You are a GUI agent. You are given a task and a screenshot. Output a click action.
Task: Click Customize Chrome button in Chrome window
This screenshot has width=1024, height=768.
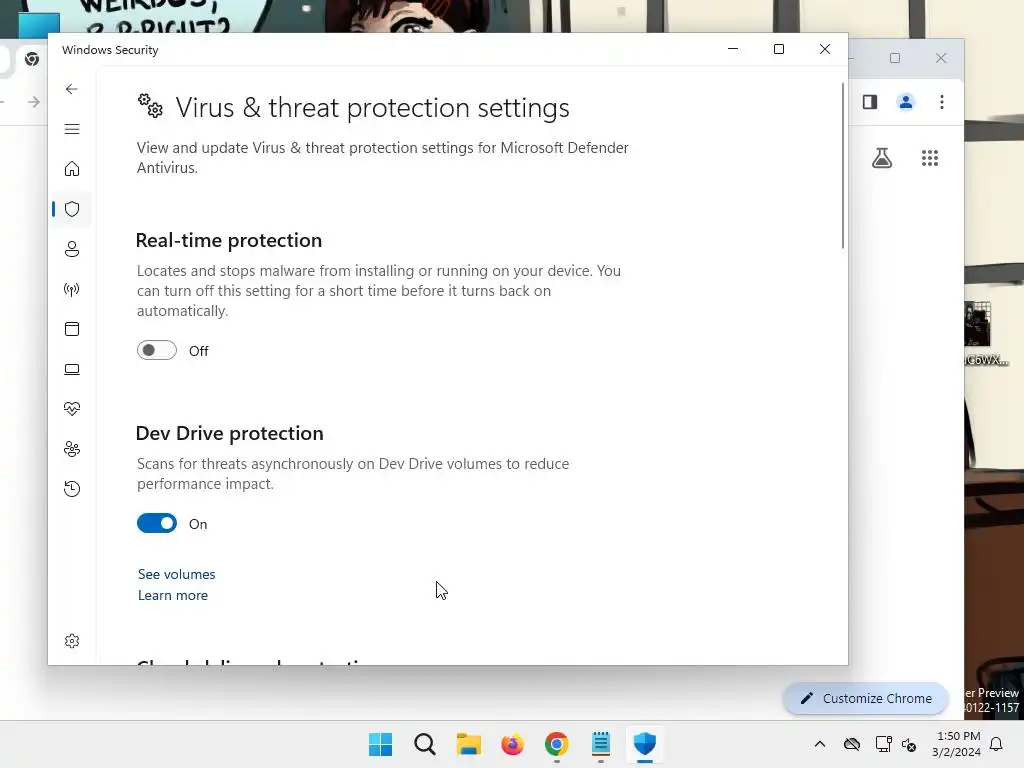coord(865,699)
